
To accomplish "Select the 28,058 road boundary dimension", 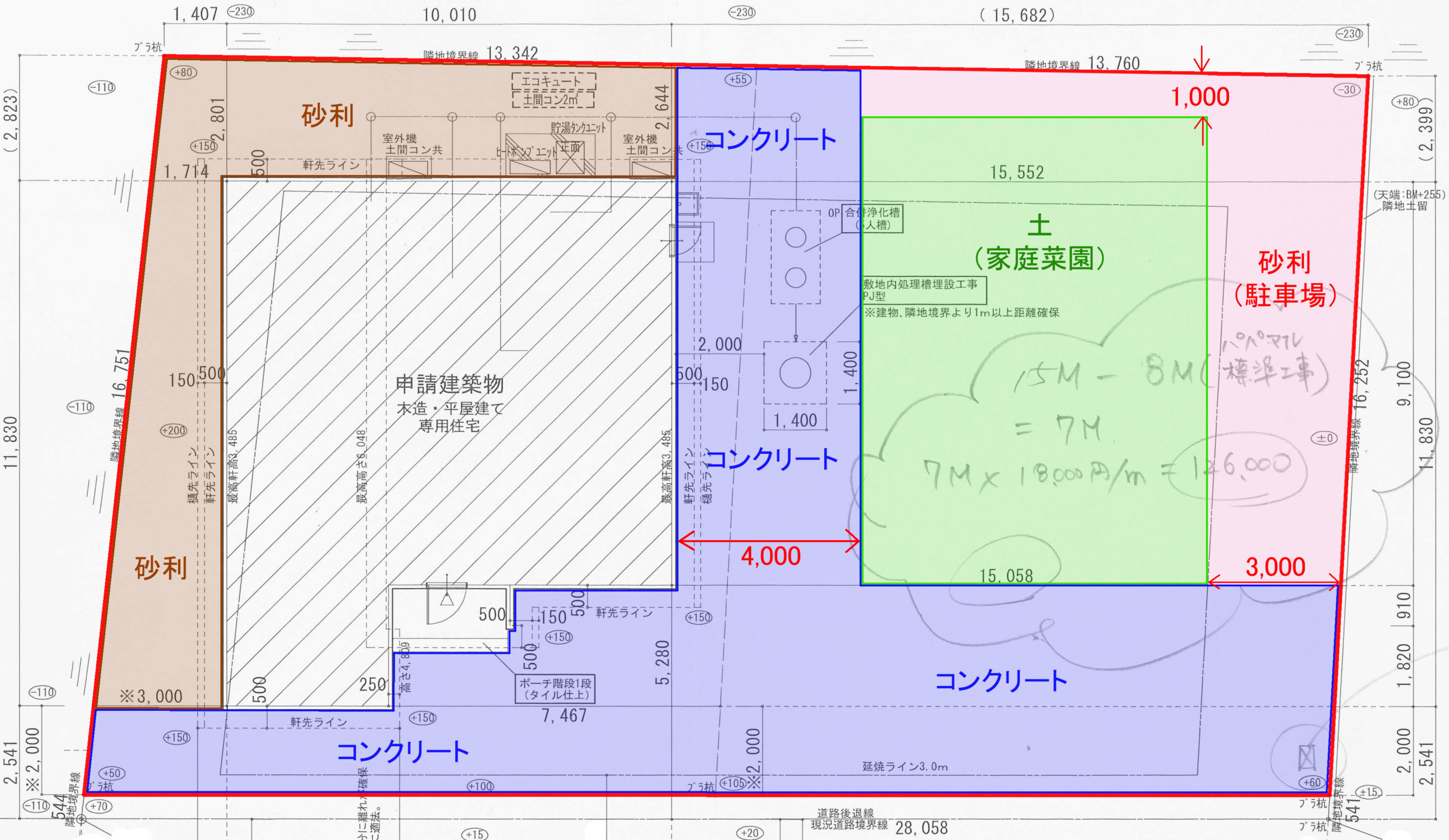I will point(921,828).
